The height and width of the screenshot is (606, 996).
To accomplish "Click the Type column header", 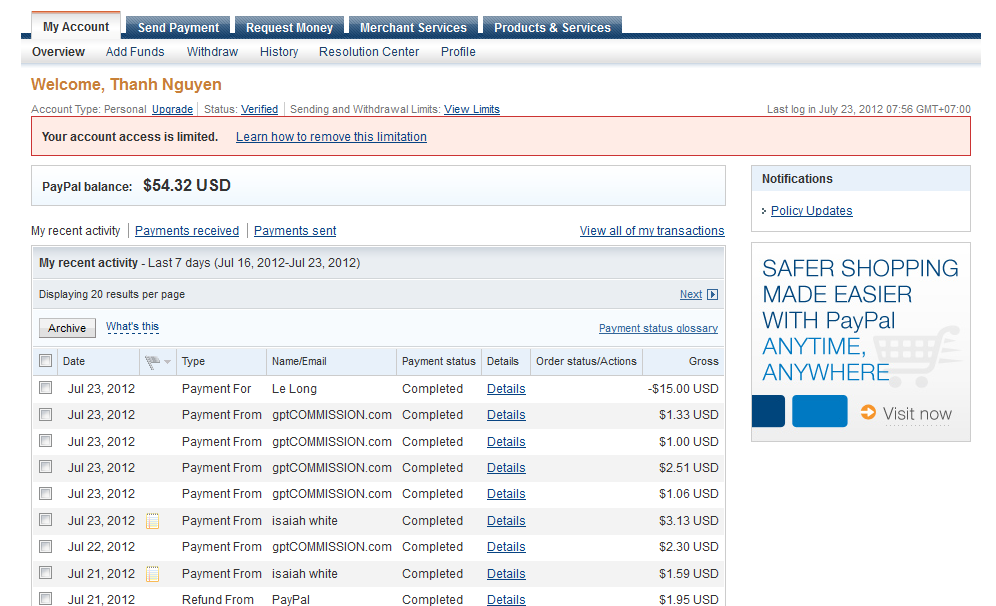I will tap(193, 361).
